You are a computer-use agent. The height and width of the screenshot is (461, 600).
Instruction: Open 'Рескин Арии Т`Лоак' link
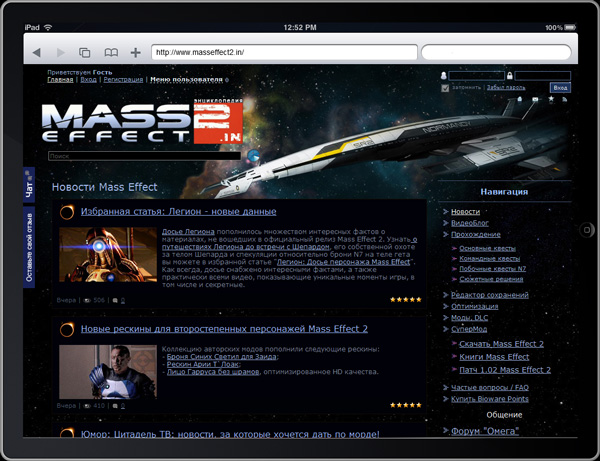pyautogui.click(x=203, y=364)
